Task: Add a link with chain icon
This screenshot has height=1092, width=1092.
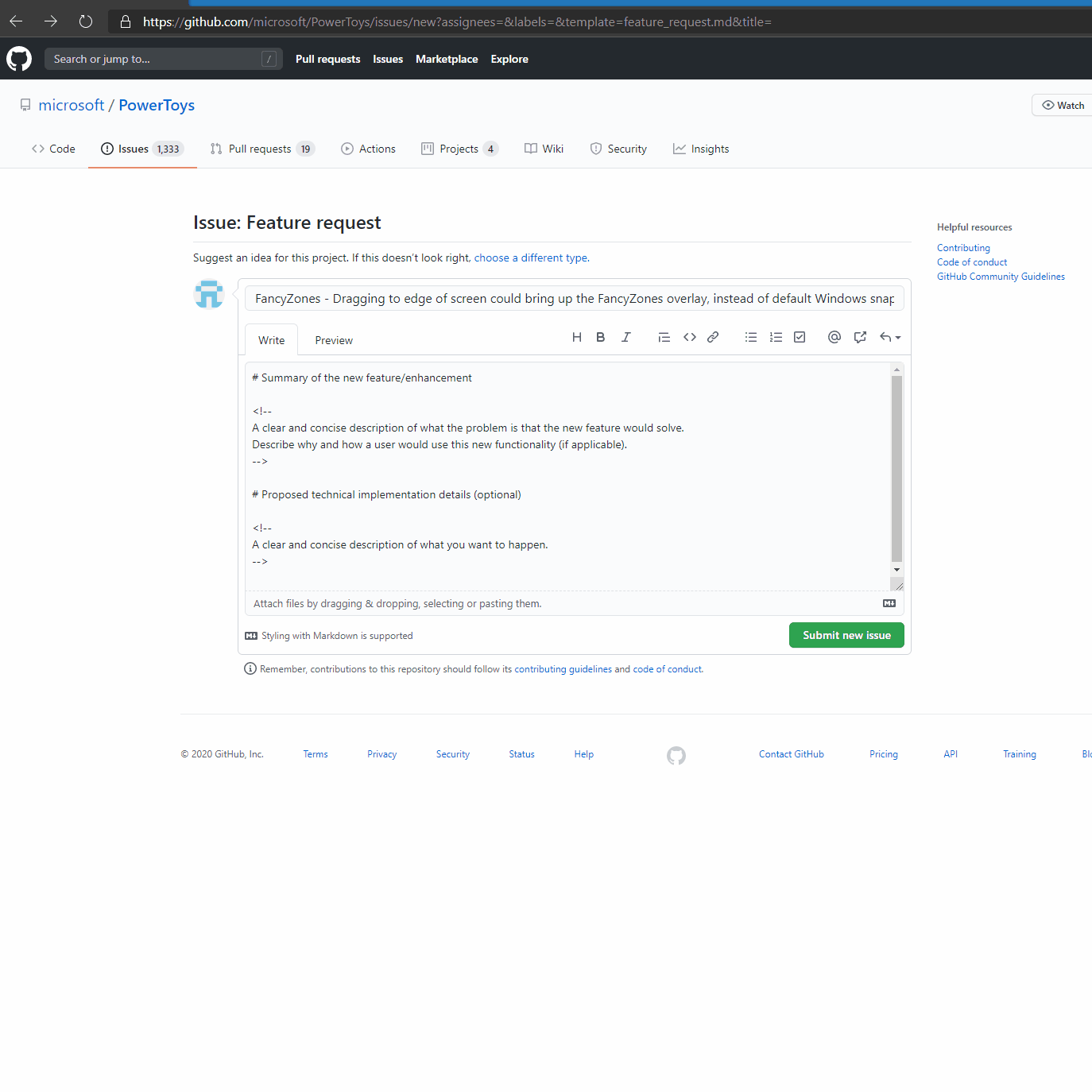Action: coord(713,337)
